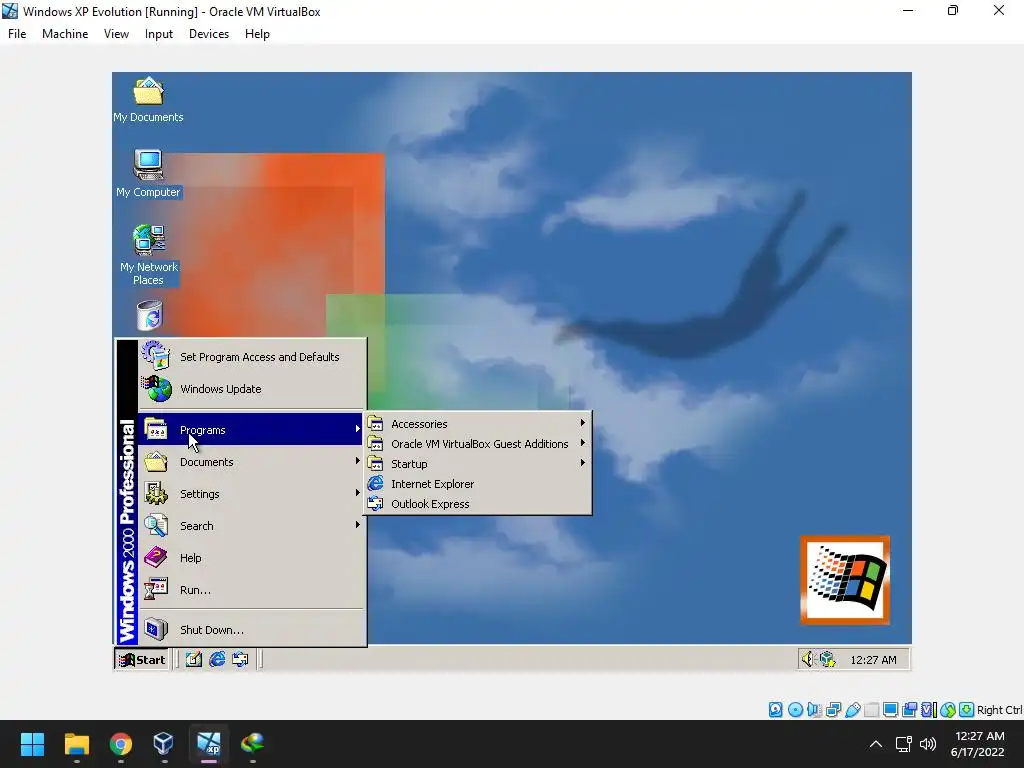1024x768 pixels.
Task: Click VirtualBox network status indicator
Action: click(x=833, y=710)
